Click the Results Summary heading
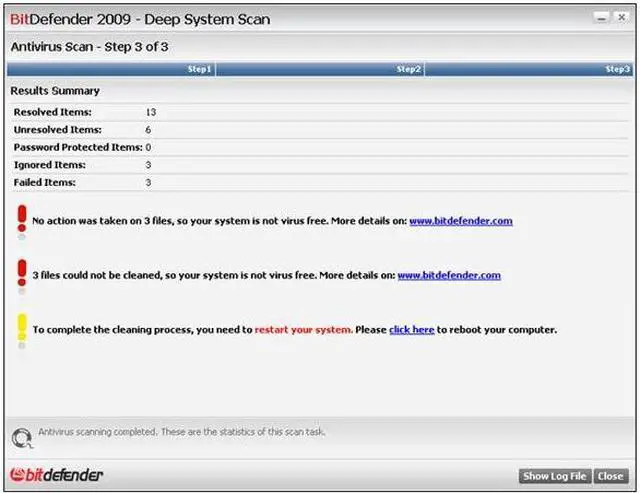 [55, 91]
